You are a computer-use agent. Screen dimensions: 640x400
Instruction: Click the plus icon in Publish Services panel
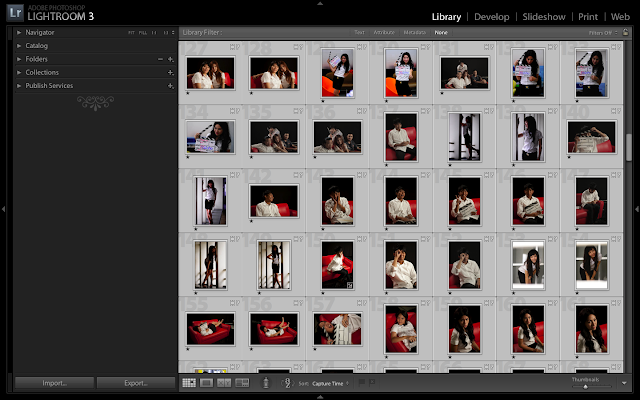tap(171, 86)
